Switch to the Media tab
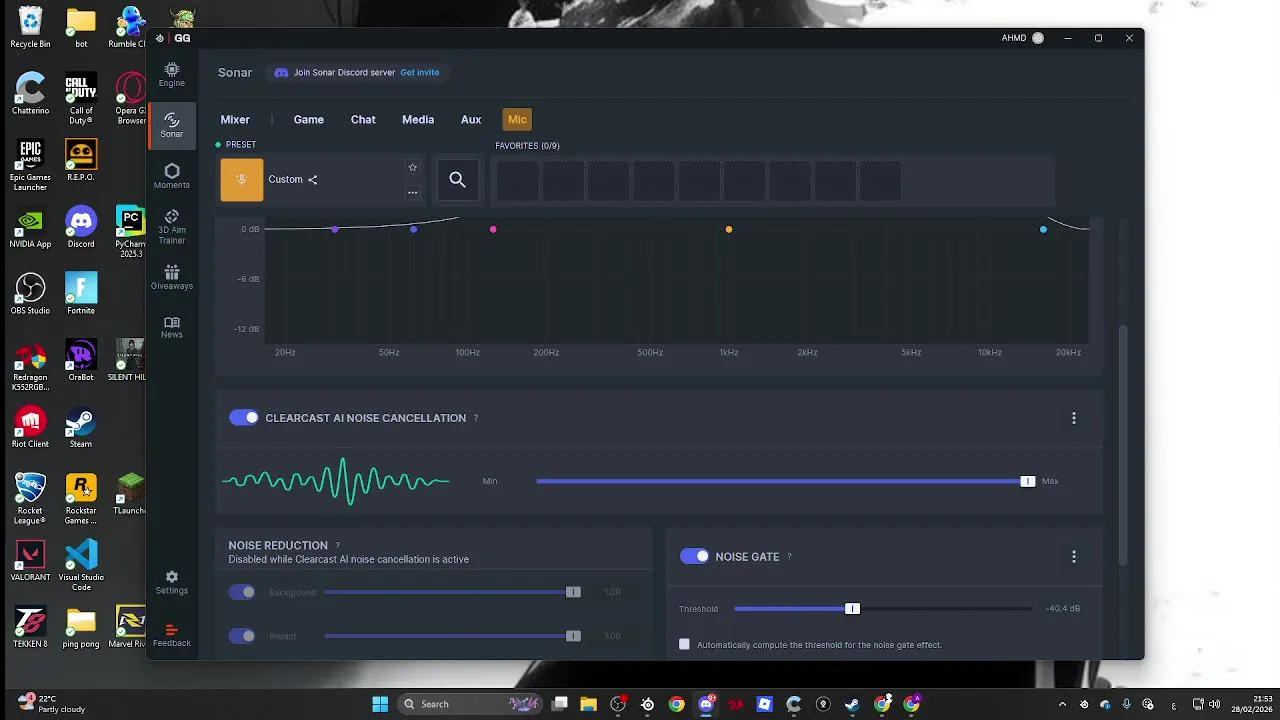The height and width of the screenshot is (720, 1280). tap(418, 119)
